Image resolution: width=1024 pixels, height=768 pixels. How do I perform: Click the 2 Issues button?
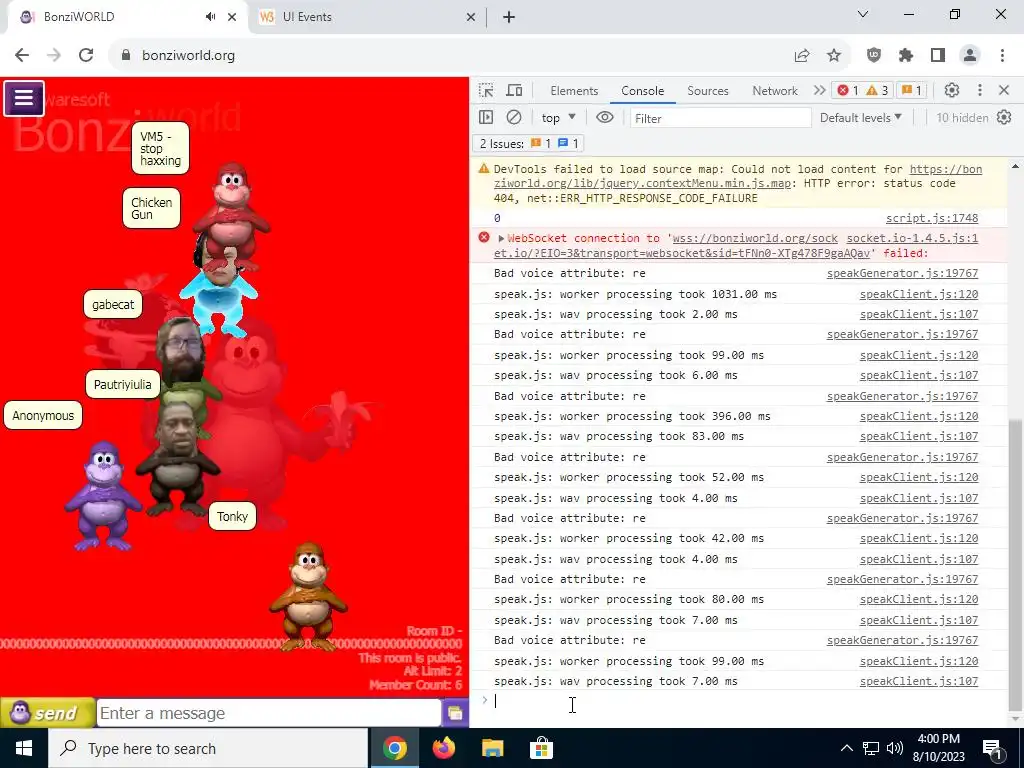pyautogui.click(x=528, y=144)
